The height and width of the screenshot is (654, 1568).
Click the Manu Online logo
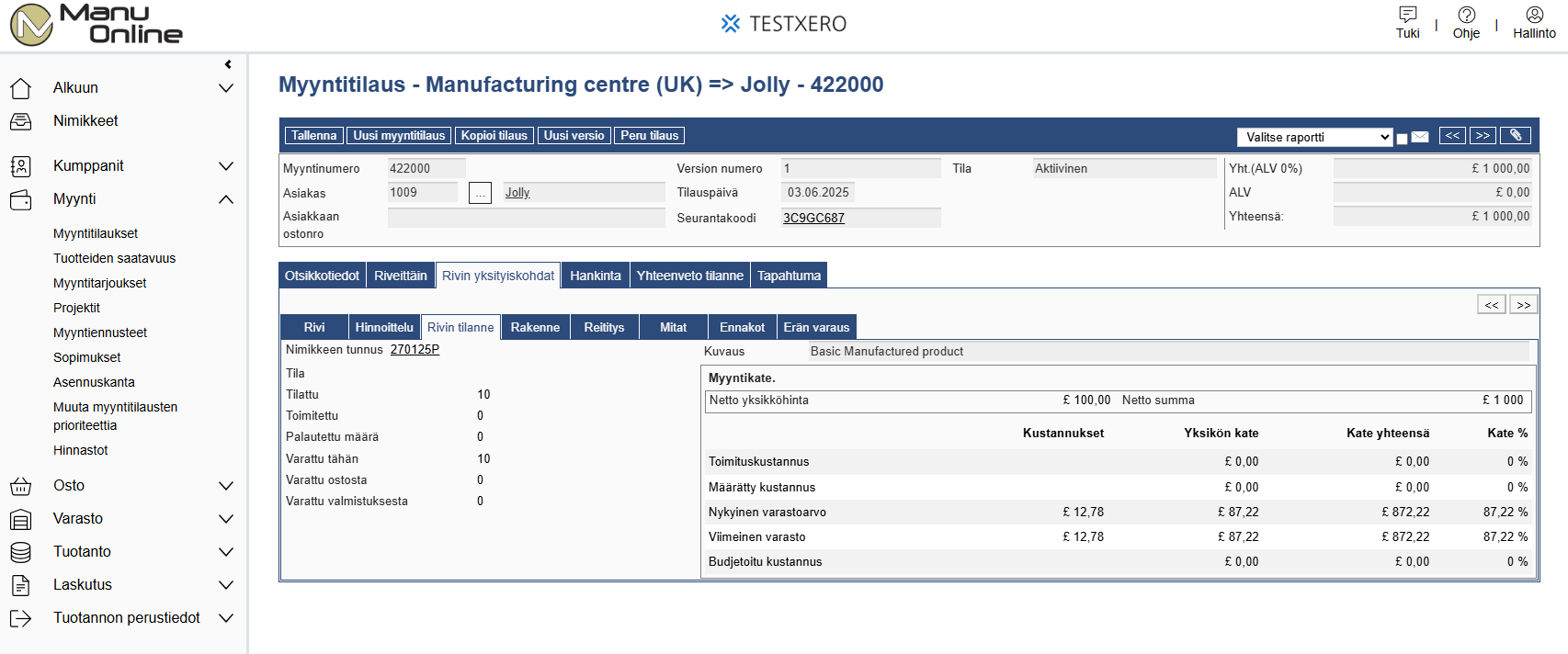(x=97, y=25)
